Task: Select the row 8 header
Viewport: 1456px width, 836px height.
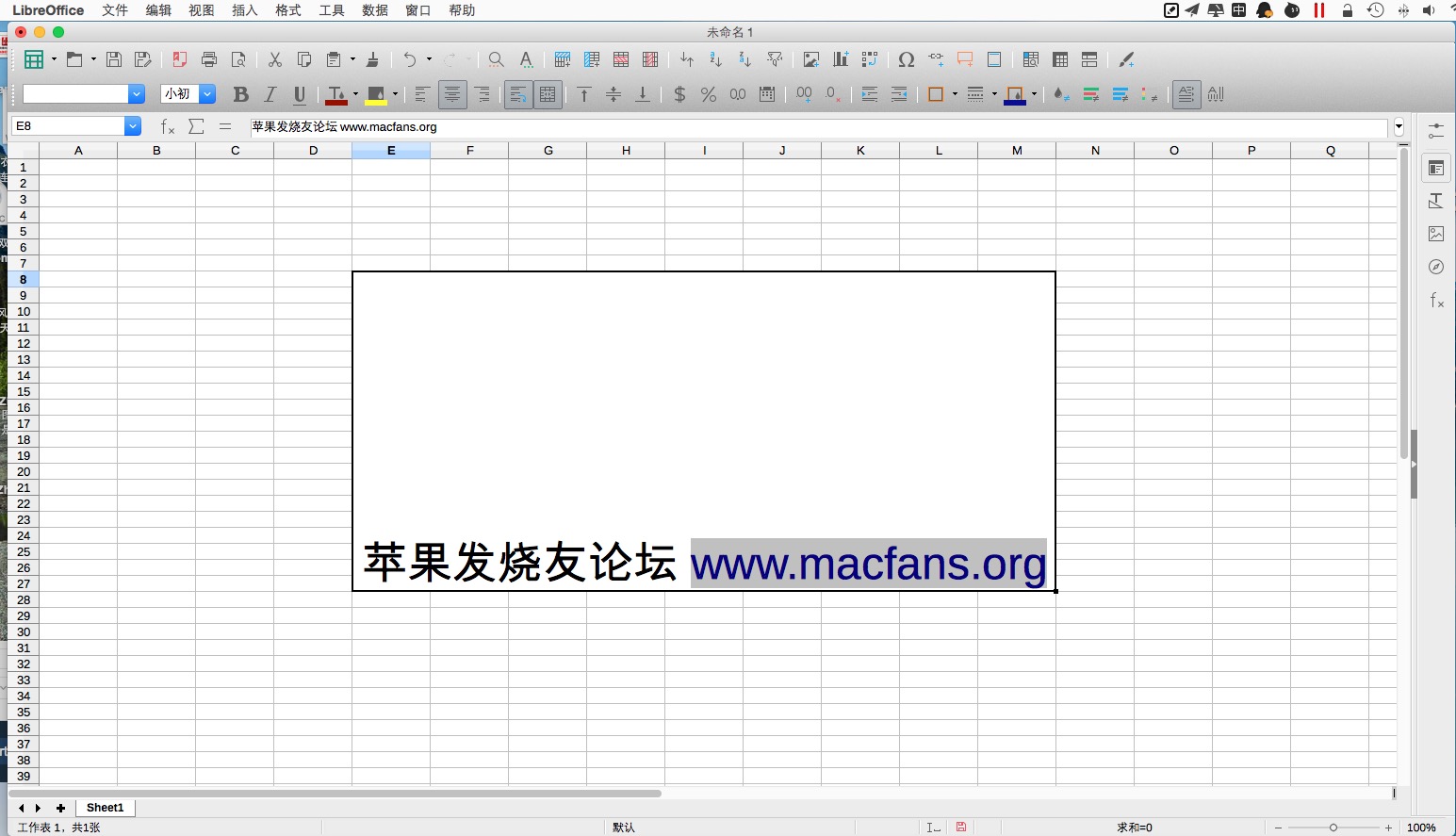Action: pyautogui.click(x=24, y=279)
